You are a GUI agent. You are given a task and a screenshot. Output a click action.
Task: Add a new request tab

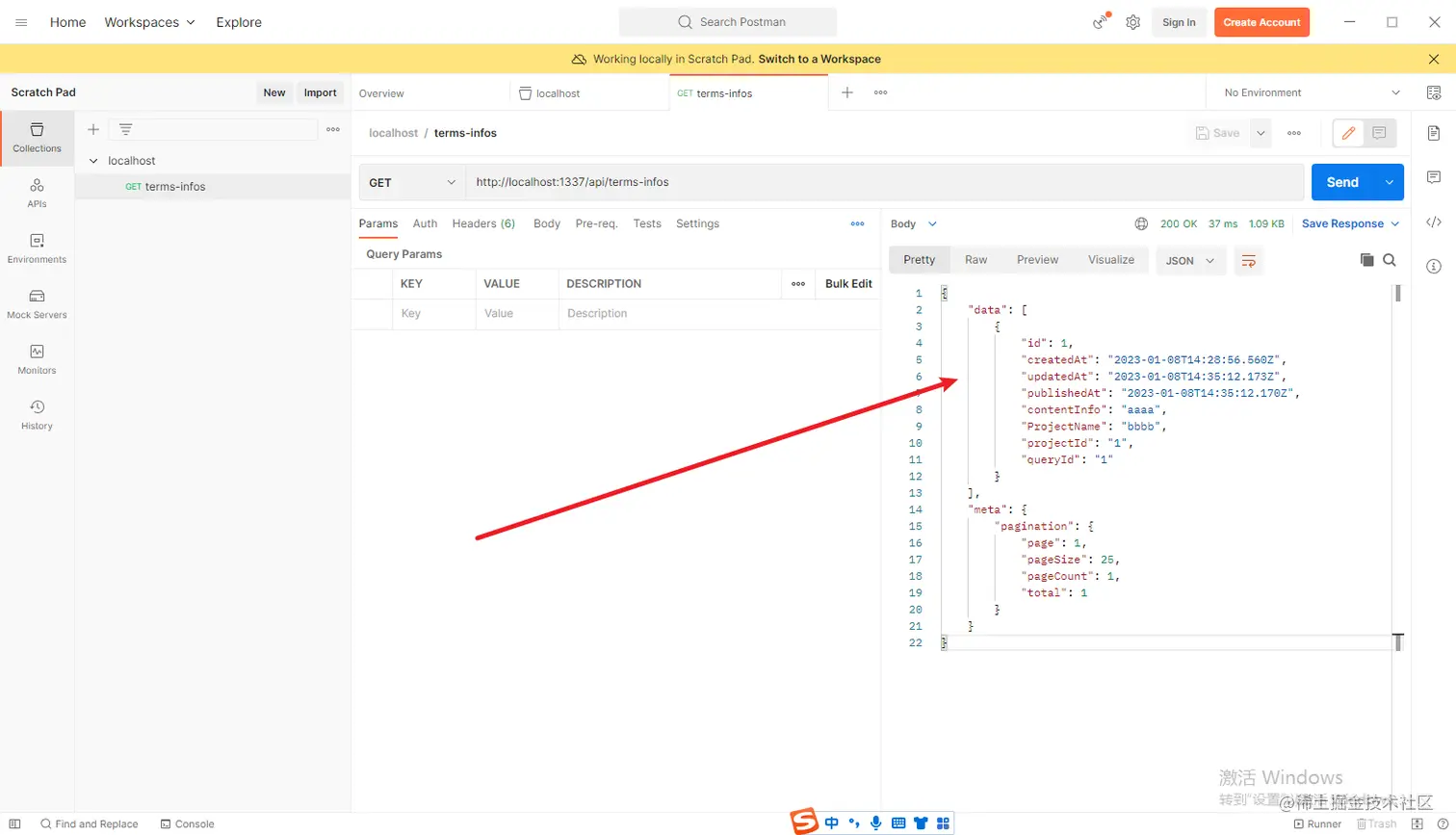[x=847, y=92]
